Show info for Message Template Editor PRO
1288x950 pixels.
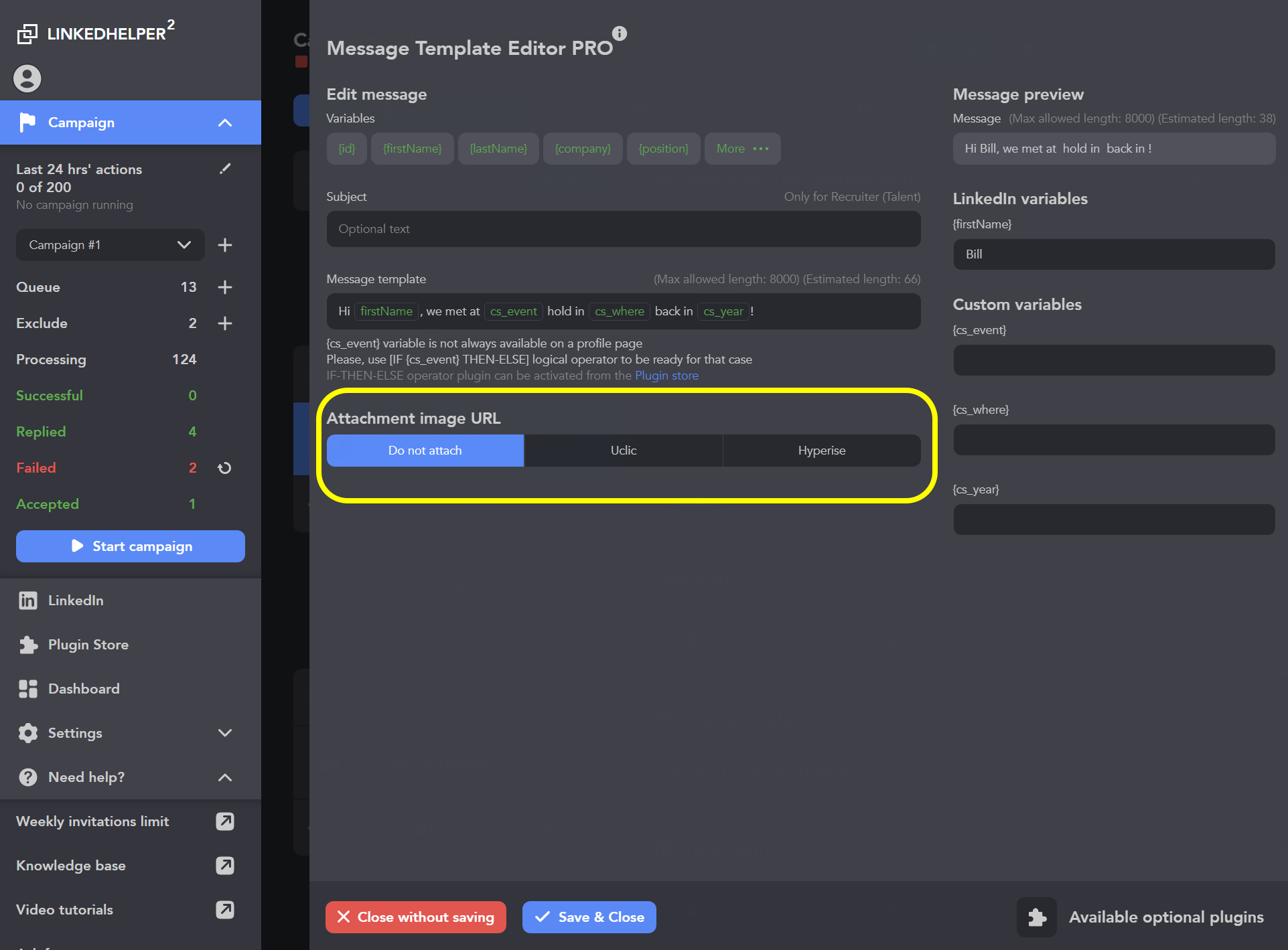(620, 33)
